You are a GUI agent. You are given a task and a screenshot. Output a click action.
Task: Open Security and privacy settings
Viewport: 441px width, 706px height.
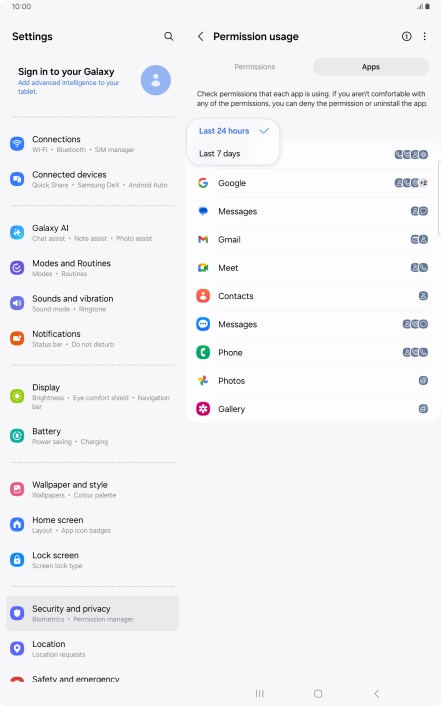pyautogui.click(x=92, y=613)
